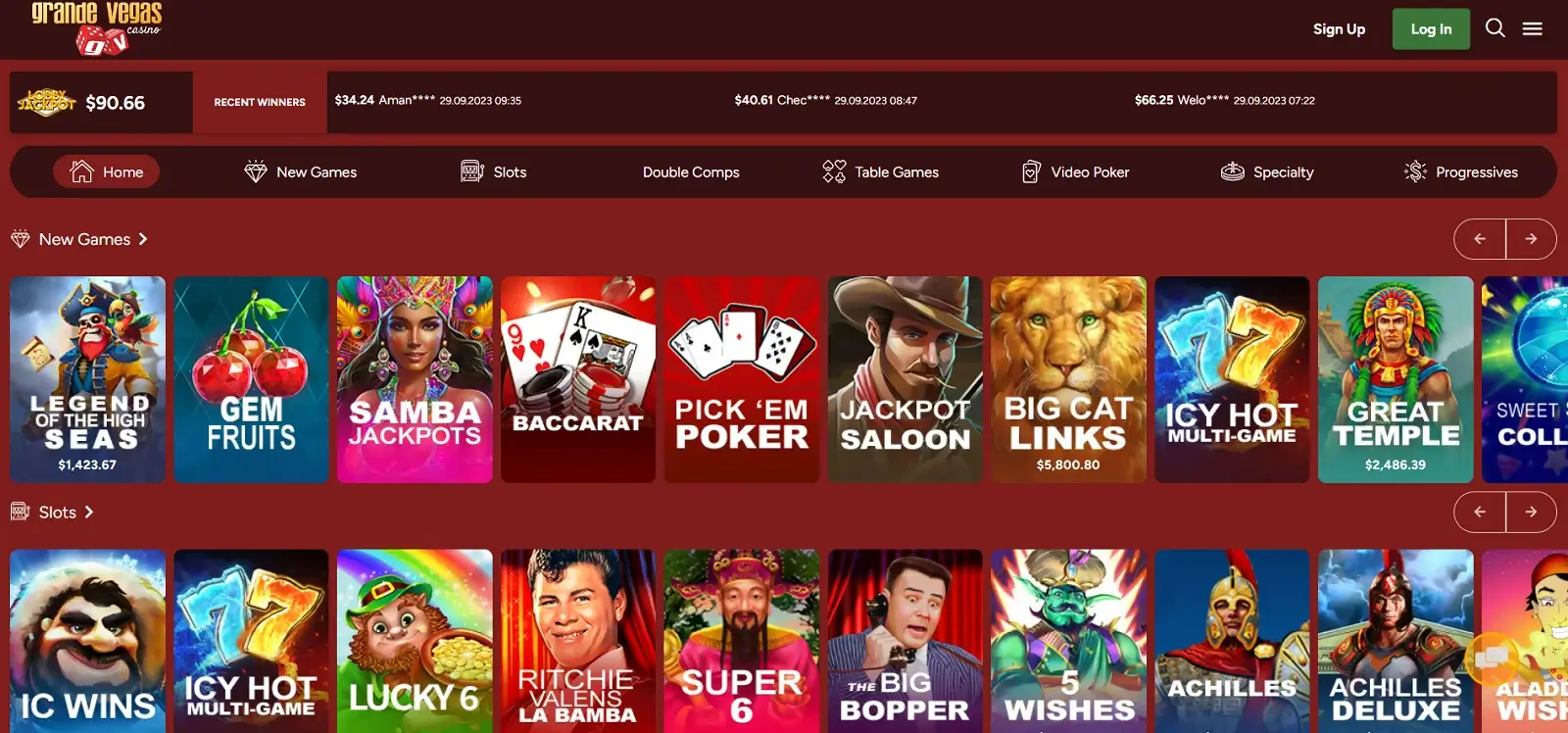The height and width of the screenshot is (733, 1568).
Task: Click Slots carousel previous arrow
Action: coord(1480,512)
